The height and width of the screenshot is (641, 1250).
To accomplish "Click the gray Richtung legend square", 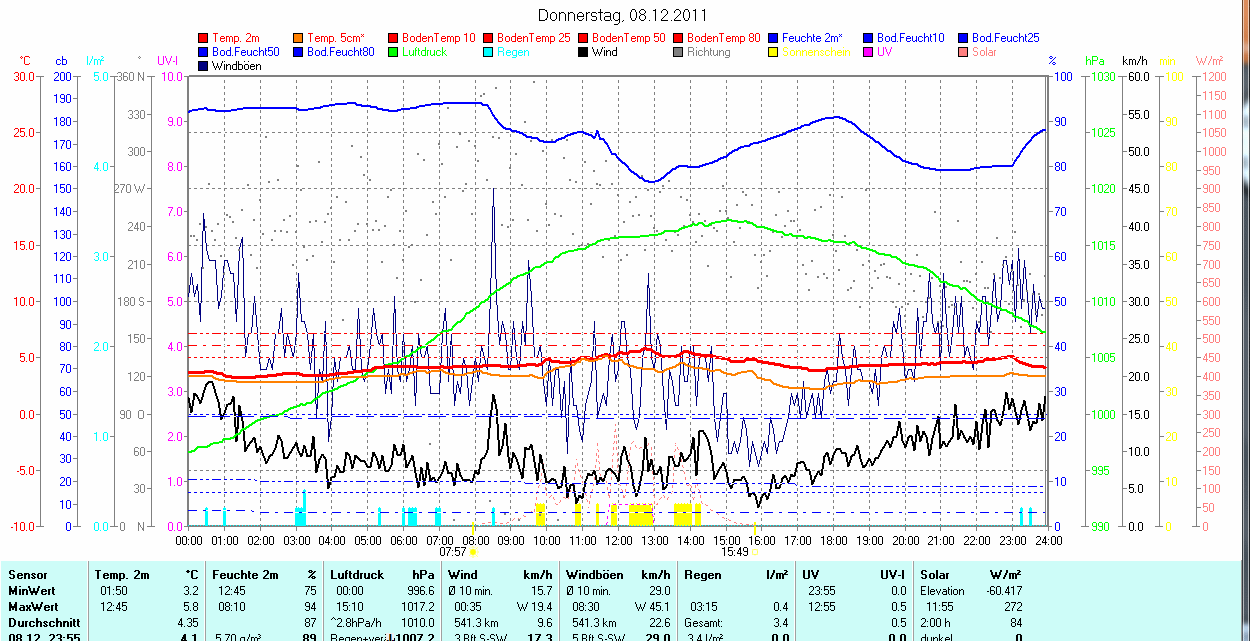I will pyautogui.click(x=679, y=52).
